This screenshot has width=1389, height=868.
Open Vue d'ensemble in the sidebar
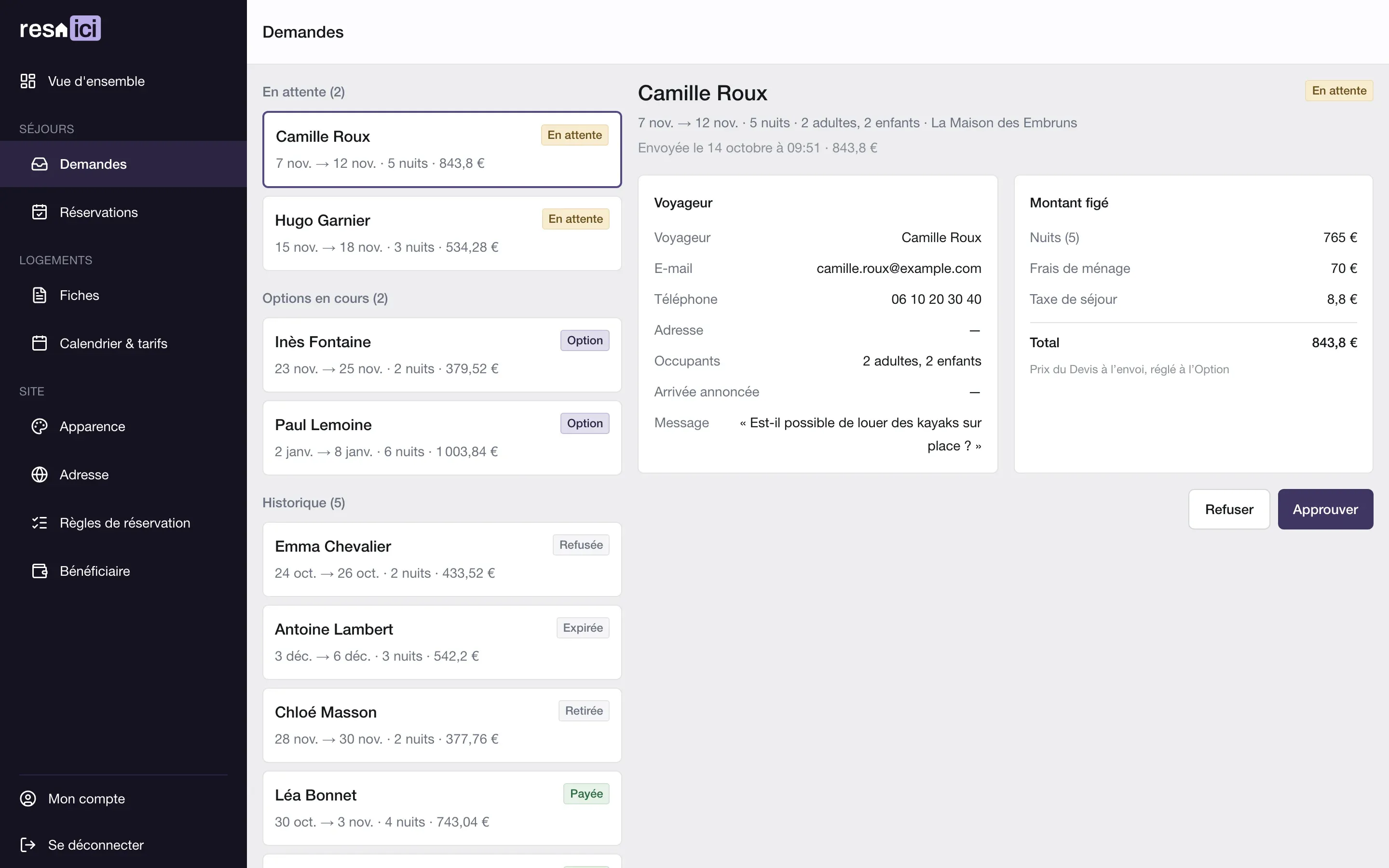[x=123, y=81]
